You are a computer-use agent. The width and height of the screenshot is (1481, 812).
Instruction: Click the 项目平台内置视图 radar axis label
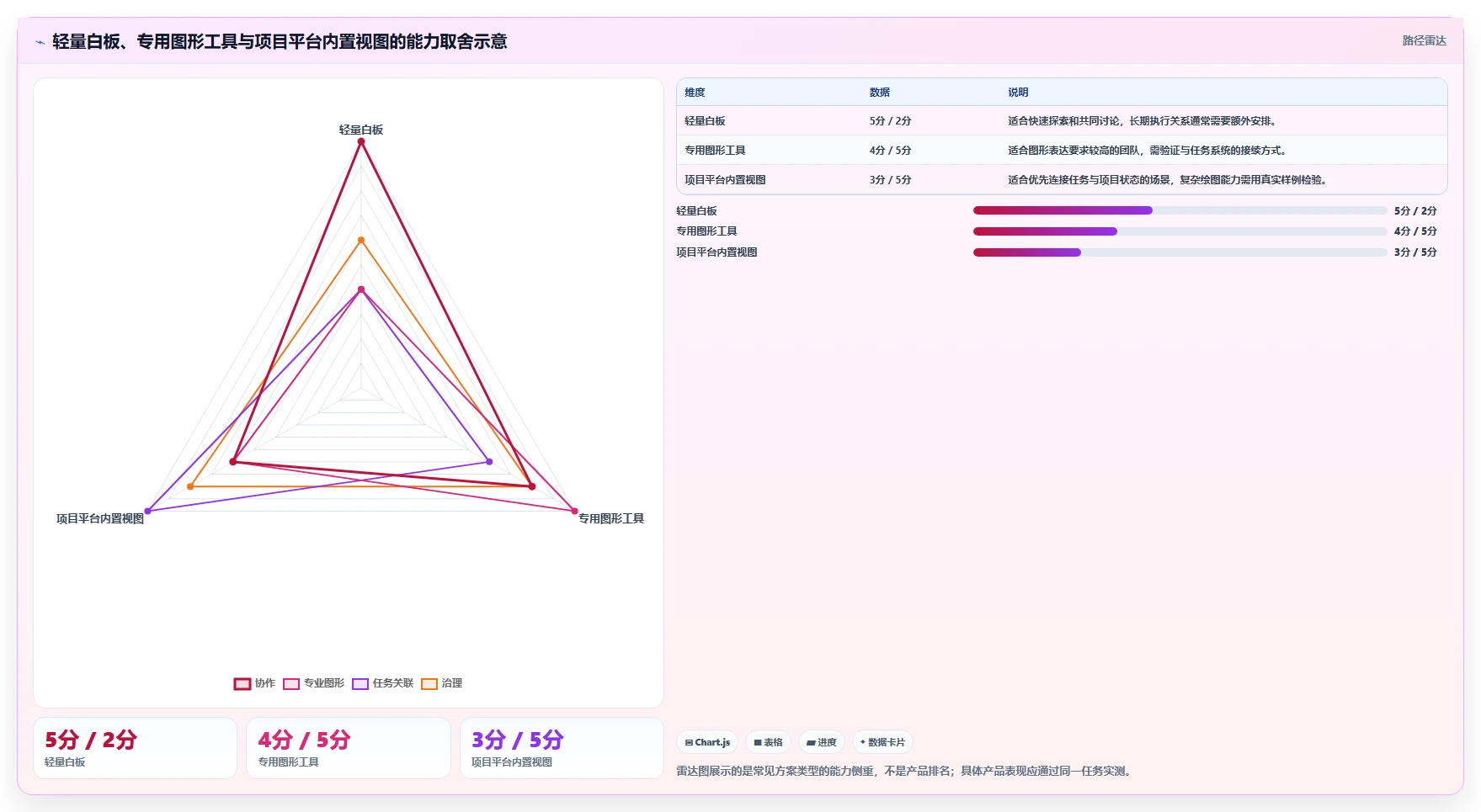tap(100, 518)
